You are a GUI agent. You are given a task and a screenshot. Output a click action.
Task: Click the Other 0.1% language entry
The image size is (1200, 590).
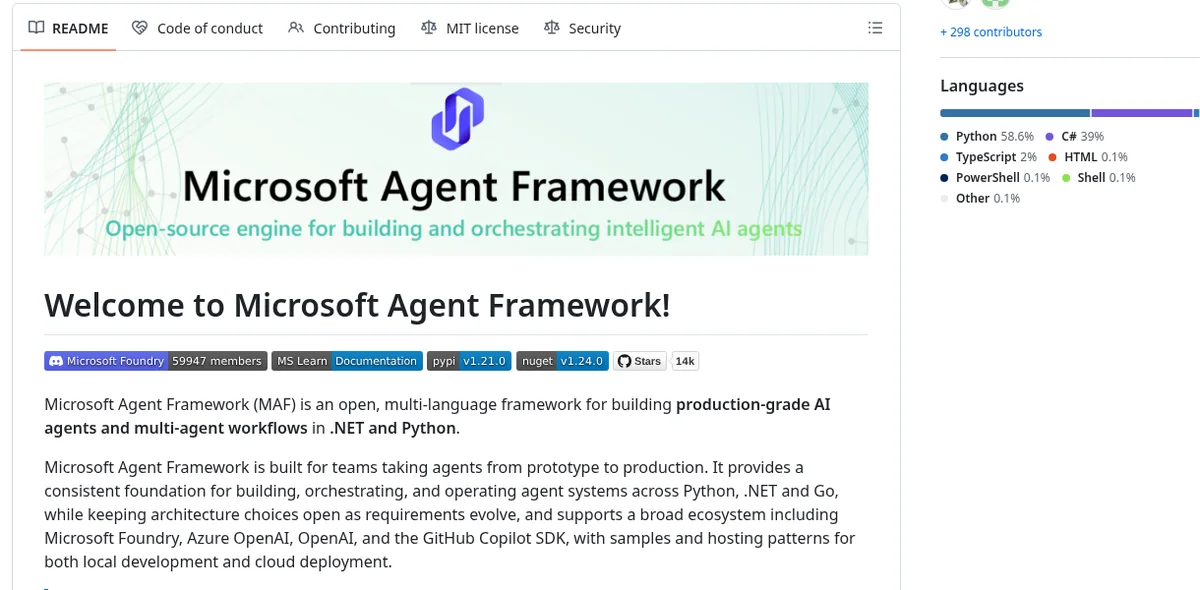point(980,198)
